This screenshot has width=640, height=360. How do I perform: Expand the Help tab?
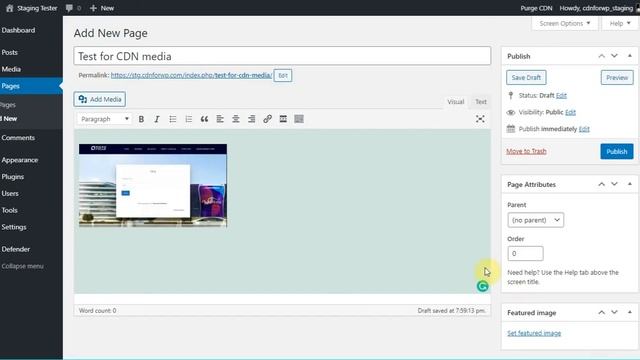[x=620, y=23]
